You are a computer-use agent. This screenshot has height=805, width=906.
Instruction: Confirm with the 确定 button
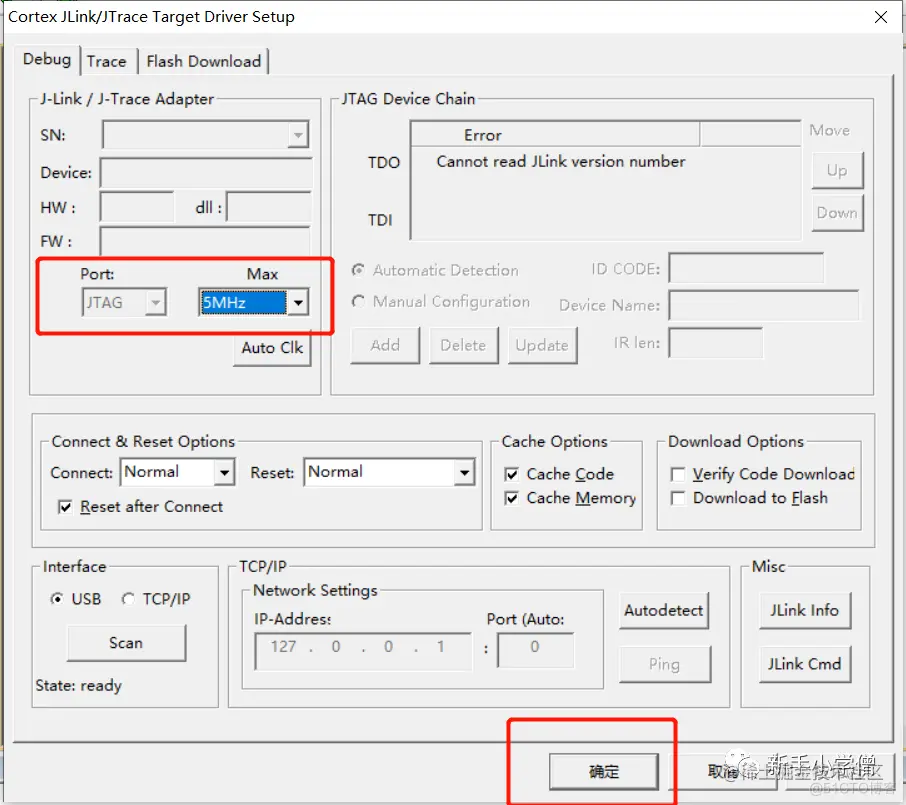(x=603, y=771)
